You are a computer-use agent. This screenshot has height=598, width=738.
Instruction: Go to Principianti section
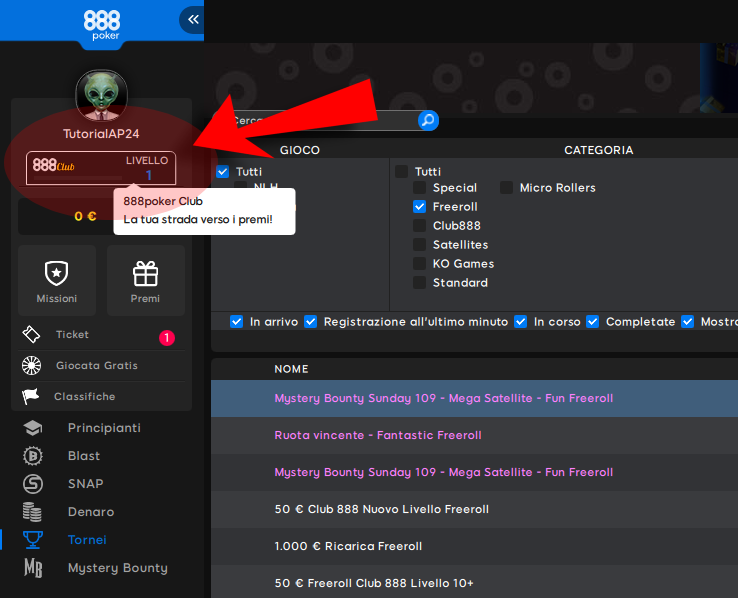point(104,428)
